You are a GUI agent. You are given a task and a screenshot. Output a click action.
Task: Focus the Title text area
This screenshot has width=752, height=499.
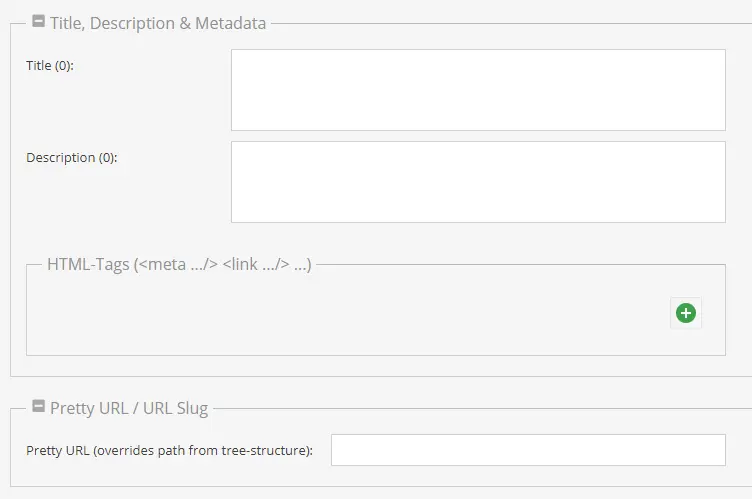[478, 90]
